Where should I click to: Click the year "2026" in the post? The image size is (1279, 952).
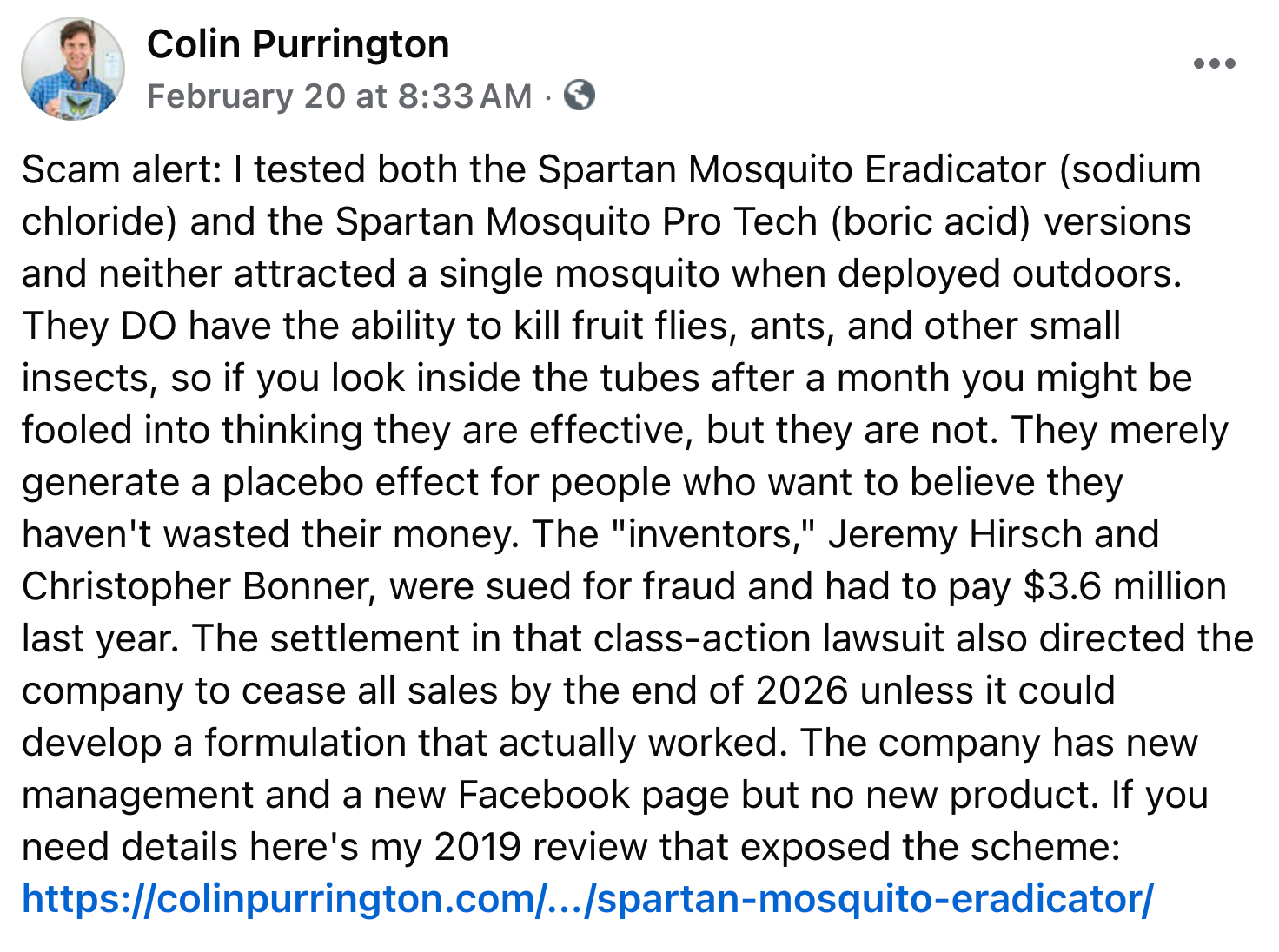[x=801, y=691]
